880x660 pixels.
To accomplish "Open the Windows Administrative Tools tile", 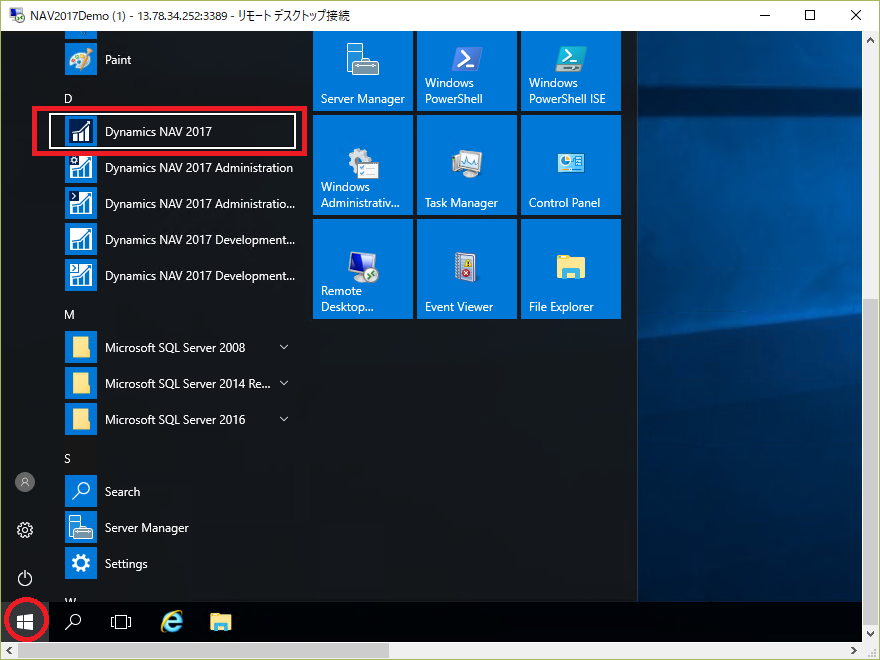I will pos(363,165).
